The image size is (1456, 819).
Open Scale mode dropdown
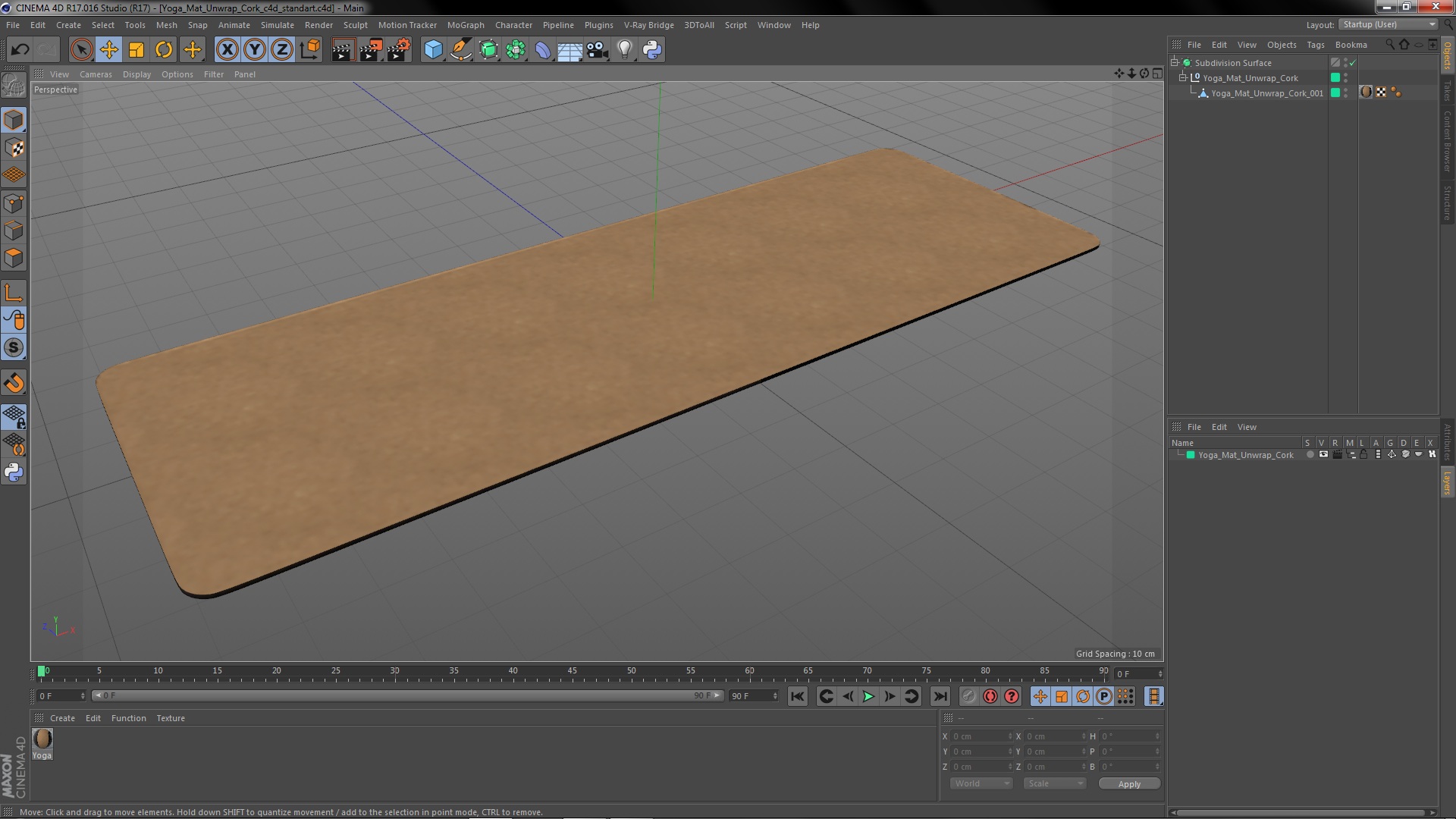[1055, 784]
